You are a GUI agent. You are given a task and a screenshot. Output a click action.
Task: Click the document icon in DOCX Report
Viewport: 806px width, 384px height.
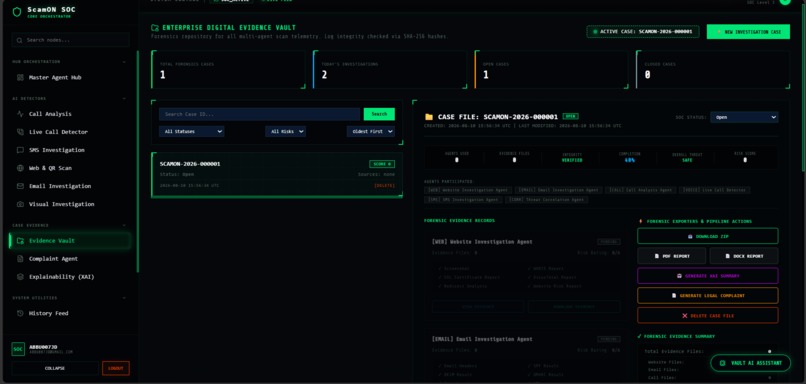pyautogui.click(x=727, y=256)
